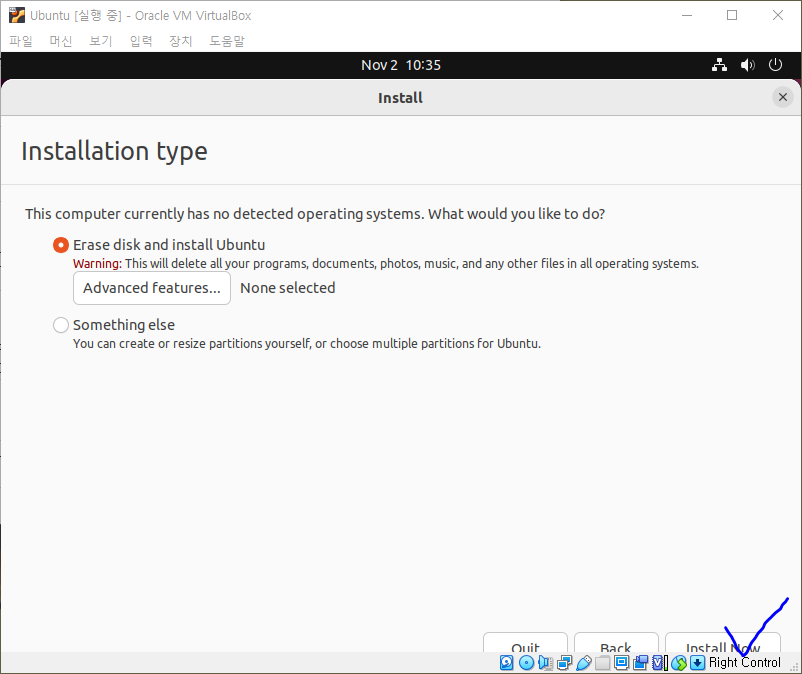This screenshot has height=674, width=802.
Task: Click VirtualBox USB devices status icon
Action: [584, 663]
